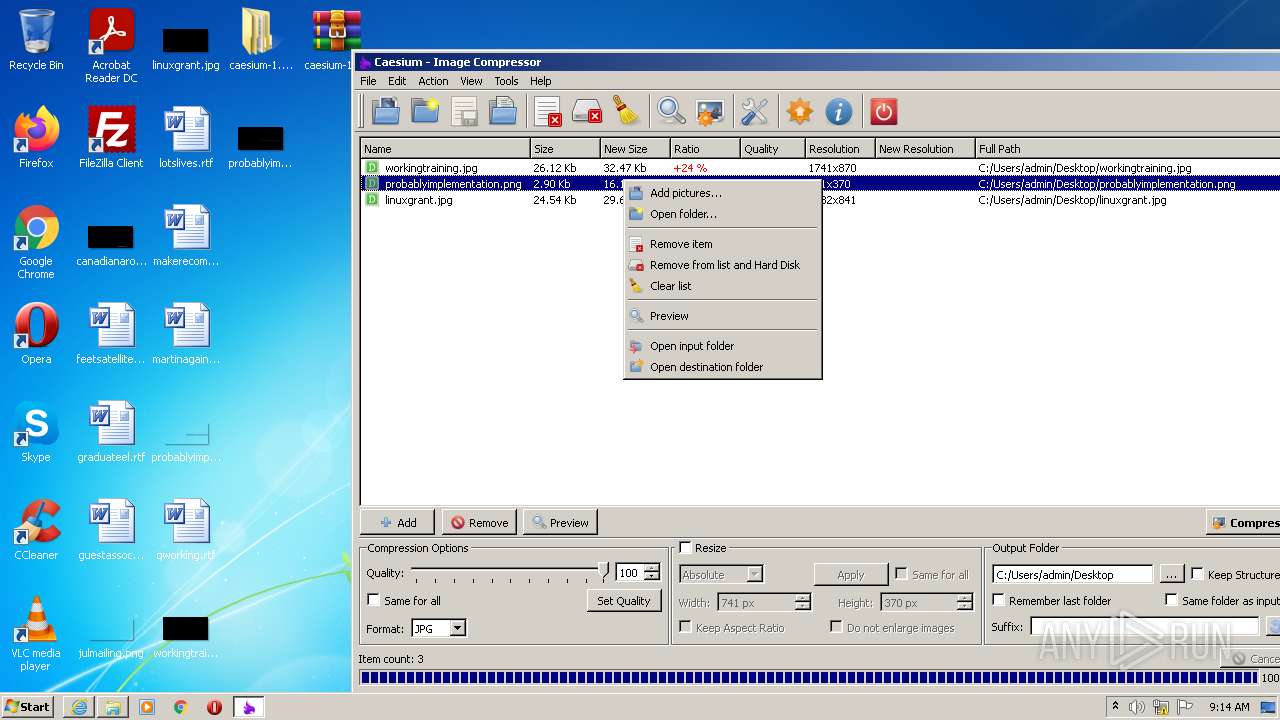
Task: Click Internet Explorer taskbar icon
Action: 79,707
